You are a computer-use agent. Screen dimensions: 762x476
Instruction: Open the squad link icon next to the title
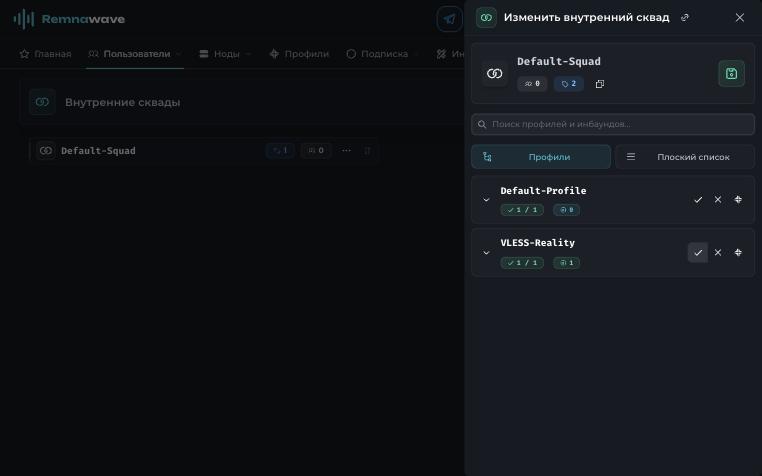[x=685, y=18]
